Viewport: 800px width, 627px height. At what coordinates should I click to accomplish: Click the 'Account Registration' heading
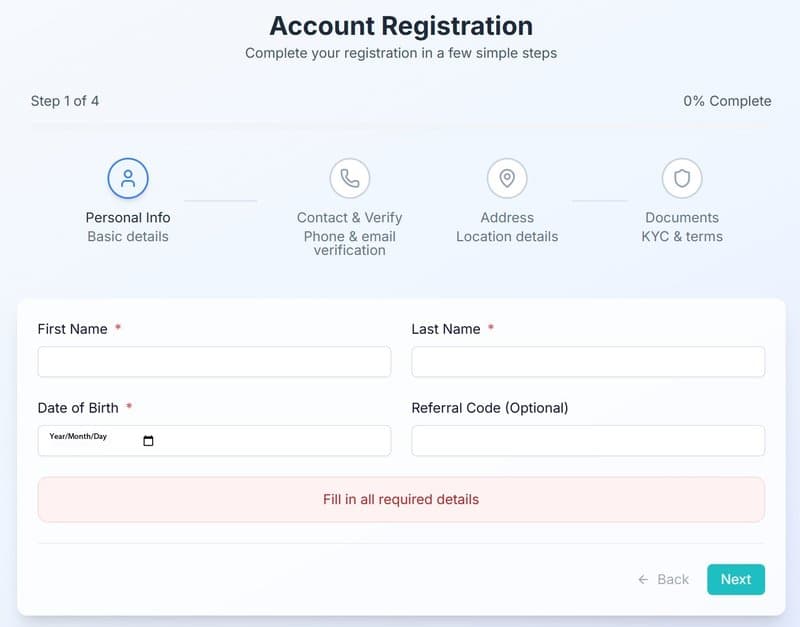(401, 26)
